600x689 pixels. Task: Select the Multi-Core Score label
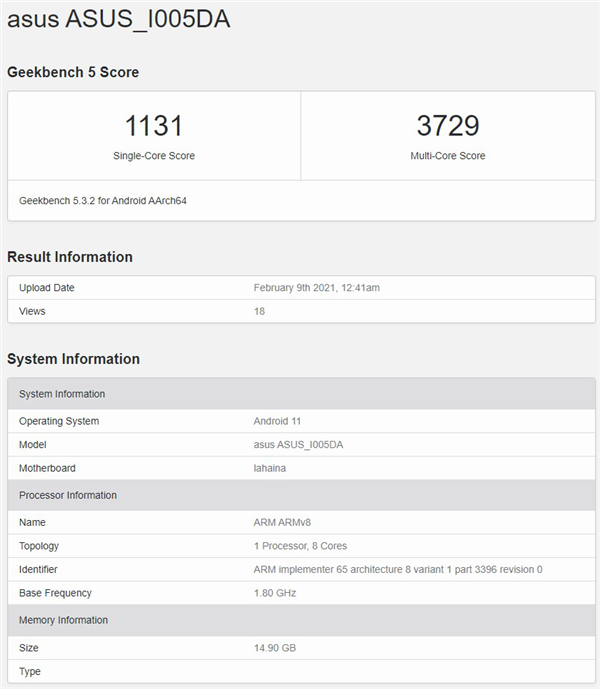click(x=447, y=156)
